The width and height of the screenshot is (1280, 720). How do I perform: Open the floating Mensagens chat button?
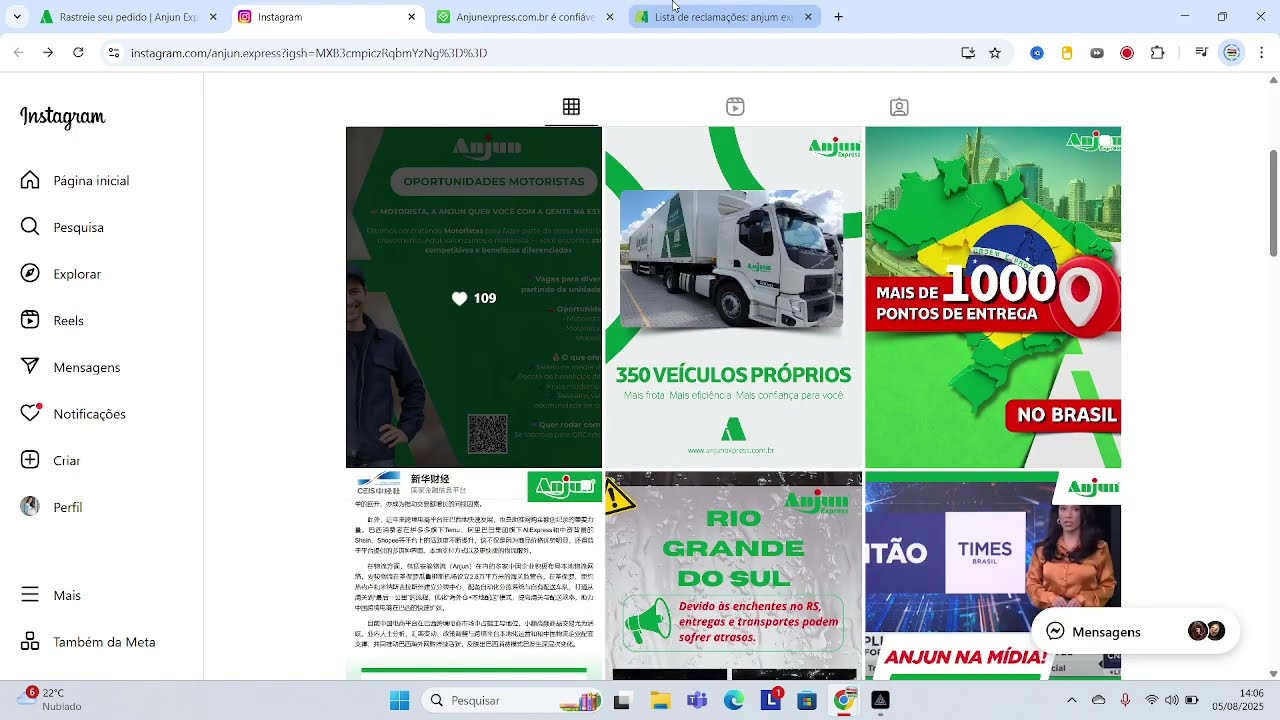pos(1135,631)
